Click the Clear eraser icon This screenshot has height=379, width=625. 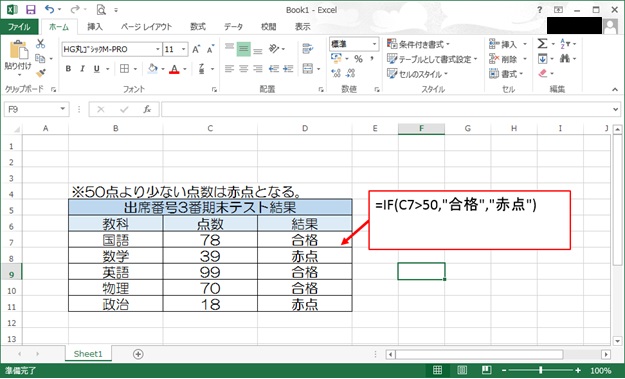coord(543,73)
